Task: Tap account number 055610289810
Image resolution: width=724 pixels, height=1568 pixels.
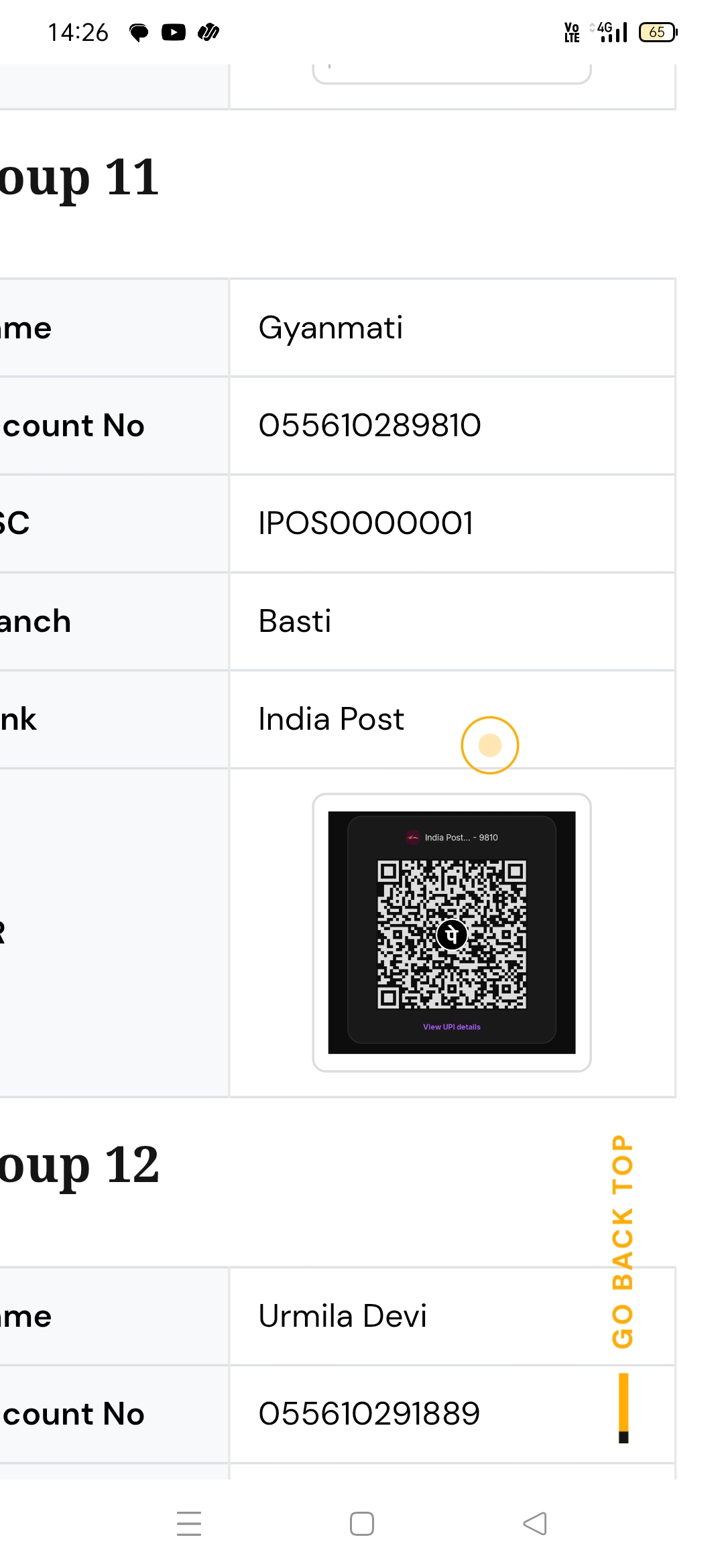Action: coord(370,426)
